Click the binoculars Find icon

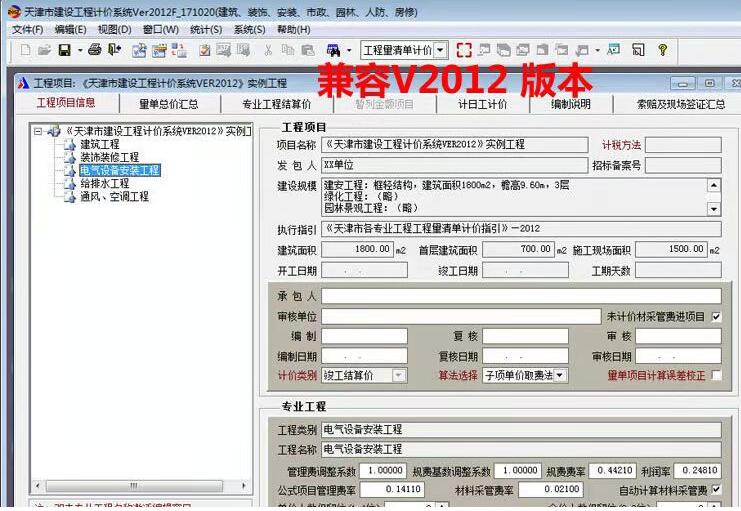334,50
